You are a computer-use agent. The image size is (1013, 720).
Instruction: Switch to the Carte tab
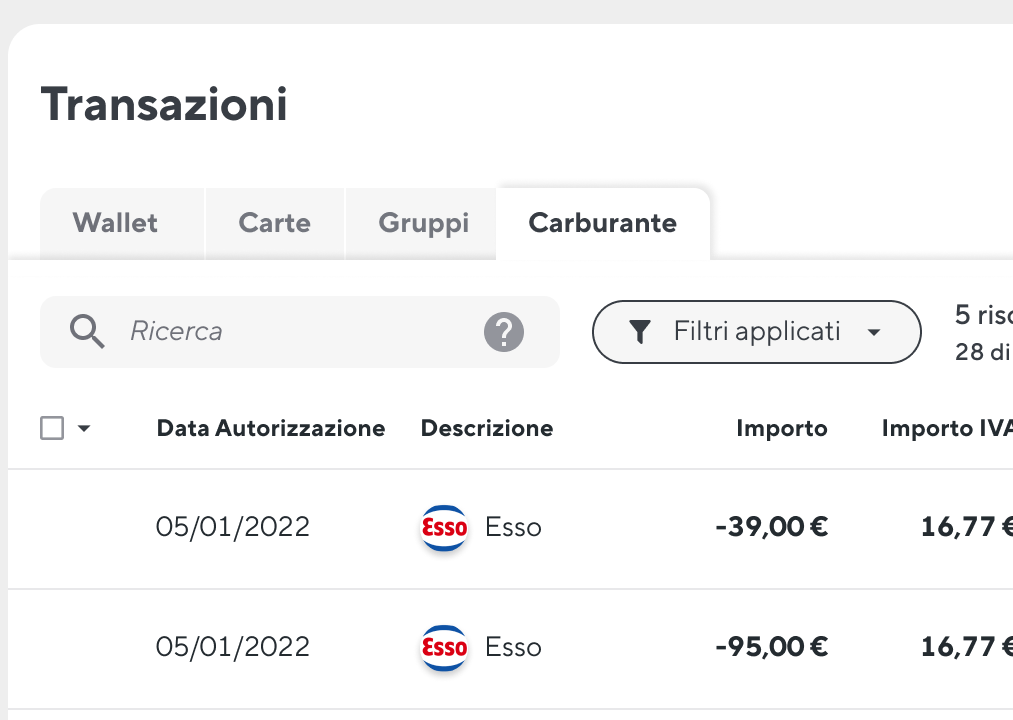point(275,223)
